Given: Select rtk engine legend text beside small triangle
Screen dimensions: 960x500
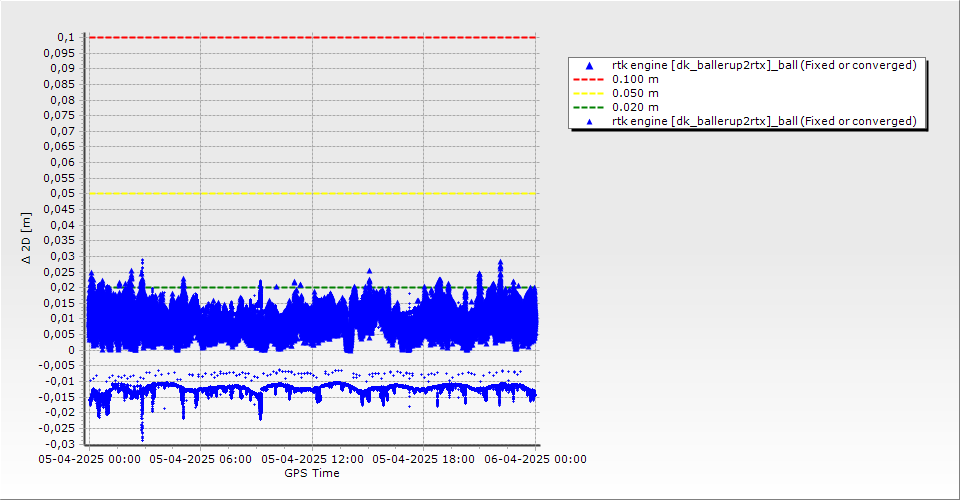Looking at the screenshot, I should point(764,121).
